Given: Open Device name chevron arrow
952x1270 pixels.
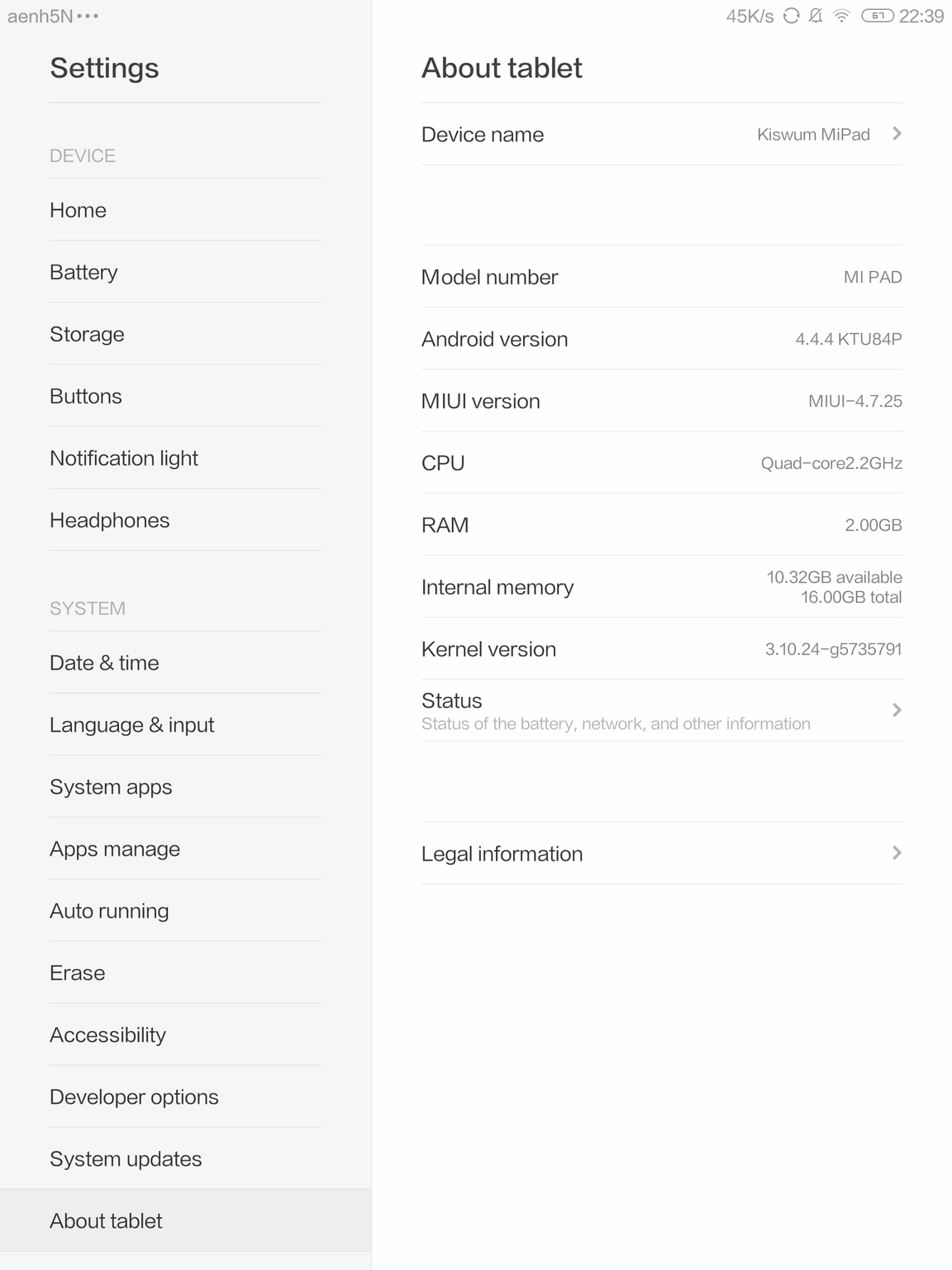Looking at the screenshot, I should [x=897, y=134].
